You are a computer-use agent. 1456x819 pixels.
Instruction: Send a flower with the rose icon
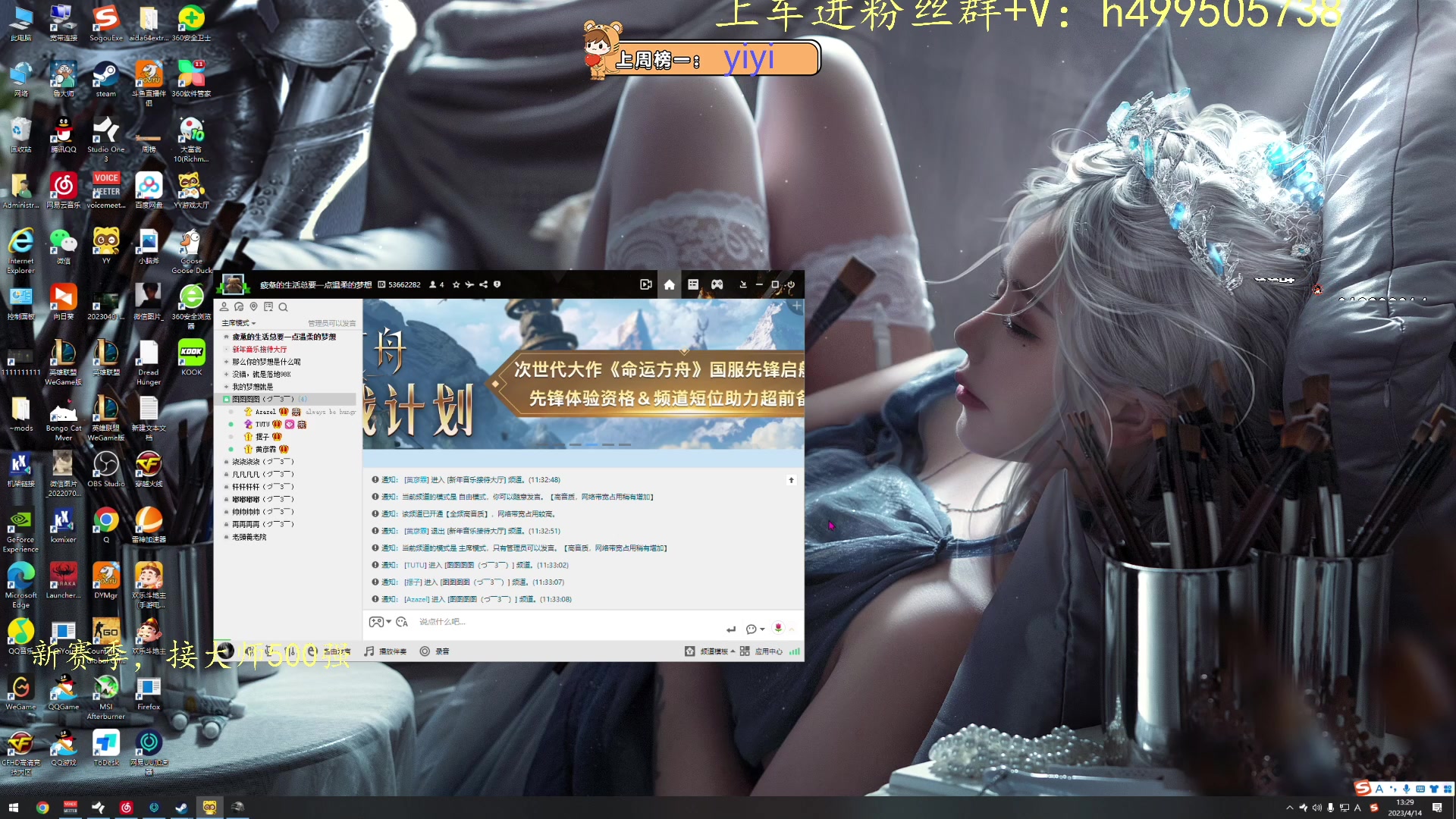pyautogui.click(x=777, y=628)
